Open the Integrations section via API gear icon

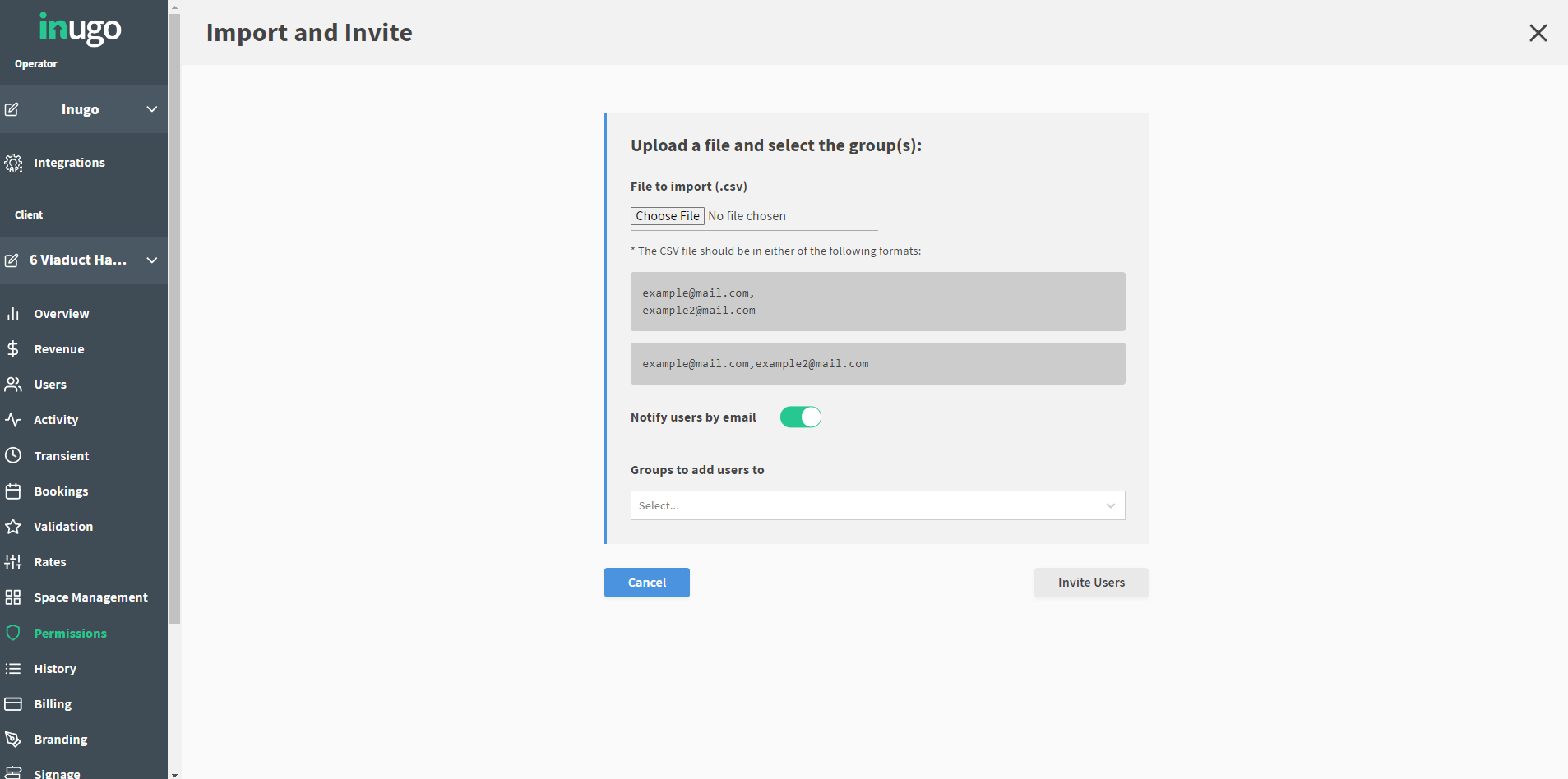pyautogui.click(x=13, y=162)
